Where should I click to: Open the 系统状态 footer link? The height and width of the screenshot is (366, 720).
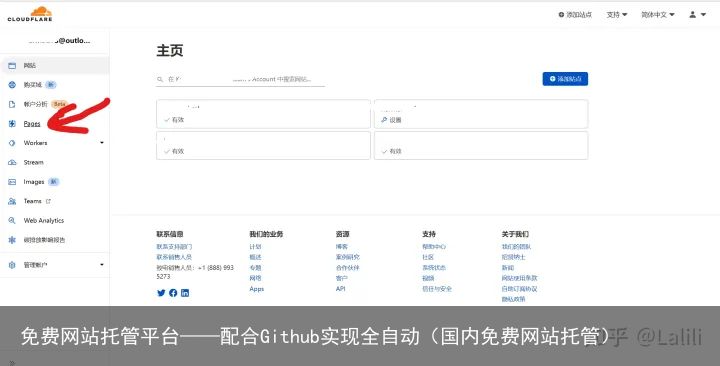(434, 268)
